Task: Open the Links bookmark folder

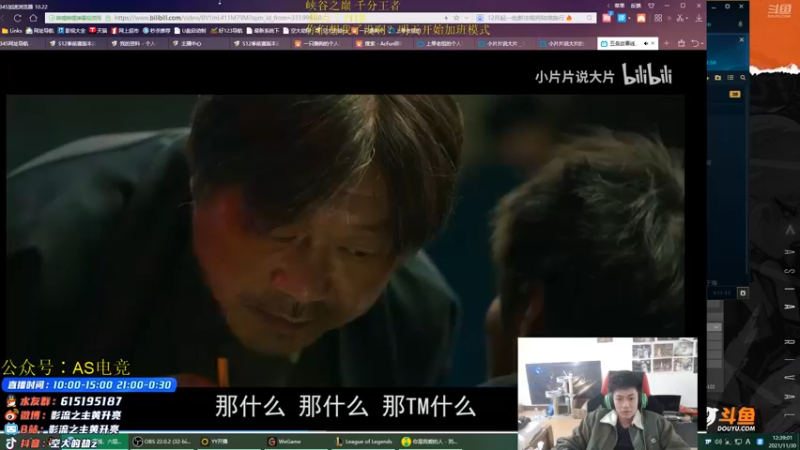Action: (12, 31)
